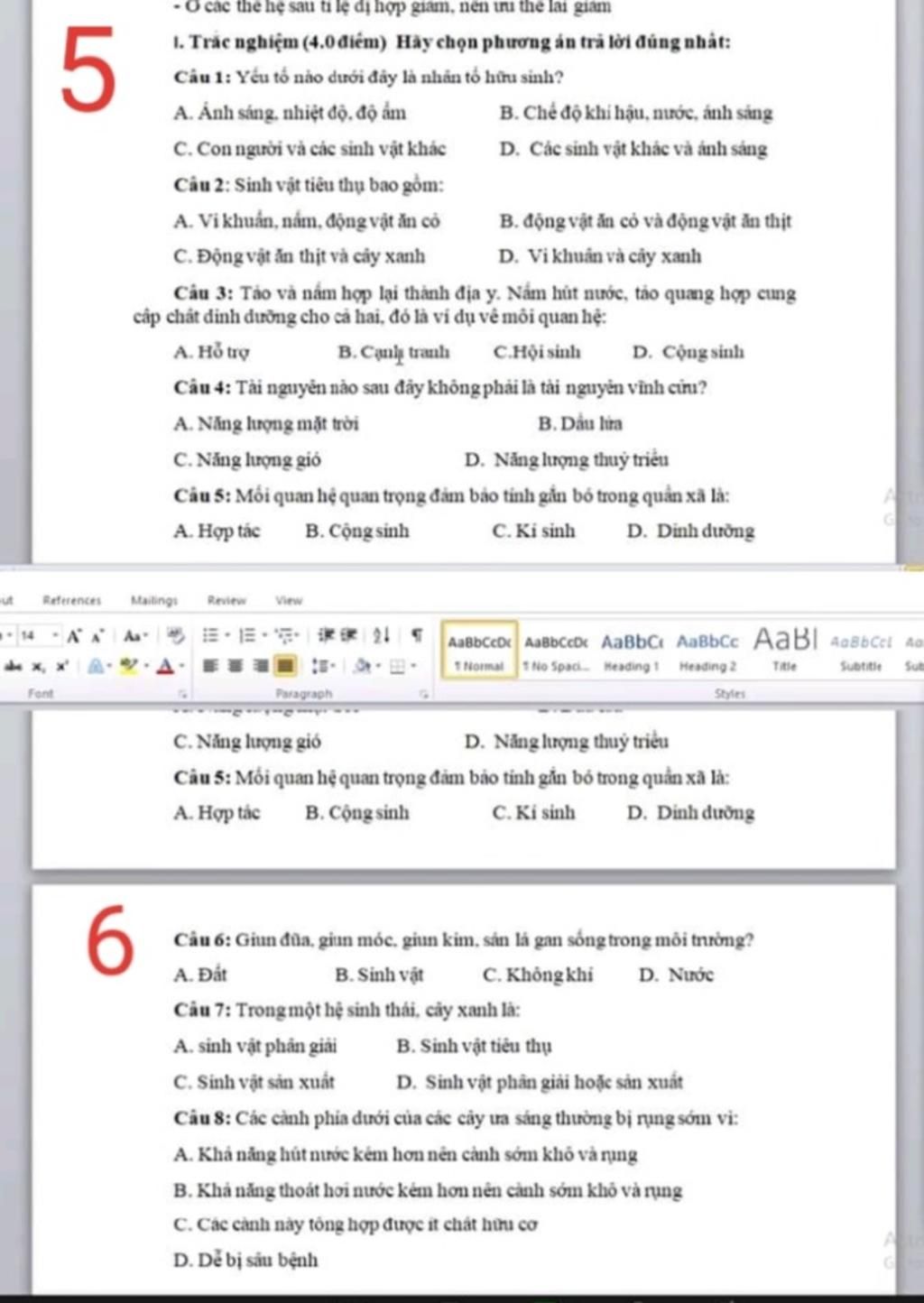Apply a multilevel list
Screen dimensions: 924x1303
point(284,635)
